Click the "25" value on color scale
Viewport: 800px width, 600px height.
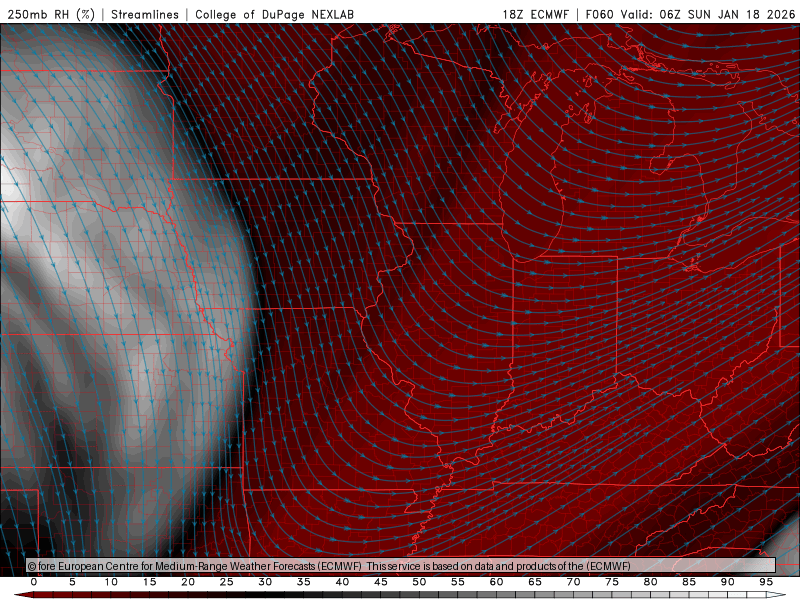[227, 582]
